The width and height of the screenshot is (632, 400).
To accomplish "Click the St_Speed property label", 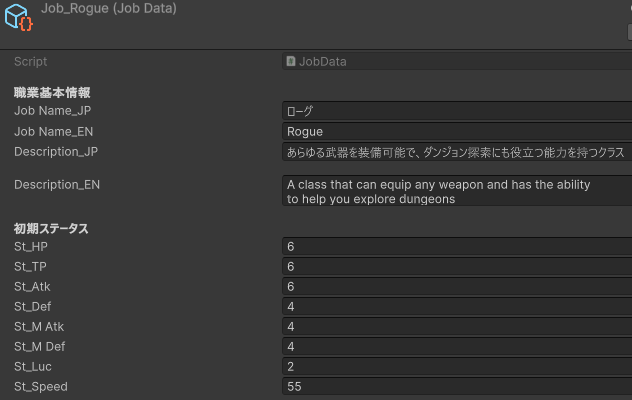I will 41,387.
